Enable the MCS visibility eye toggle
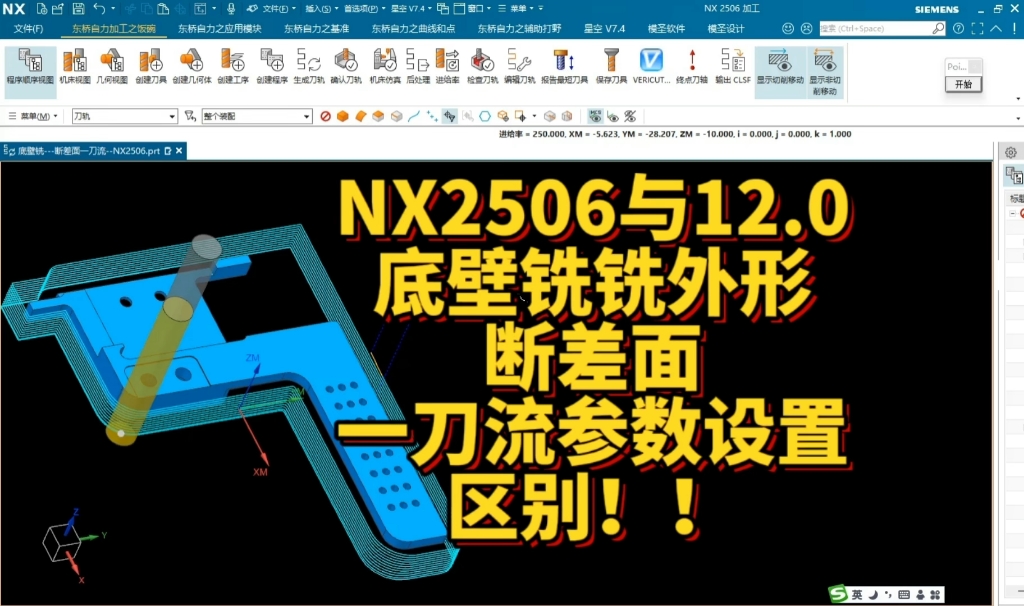 (596, 117)
